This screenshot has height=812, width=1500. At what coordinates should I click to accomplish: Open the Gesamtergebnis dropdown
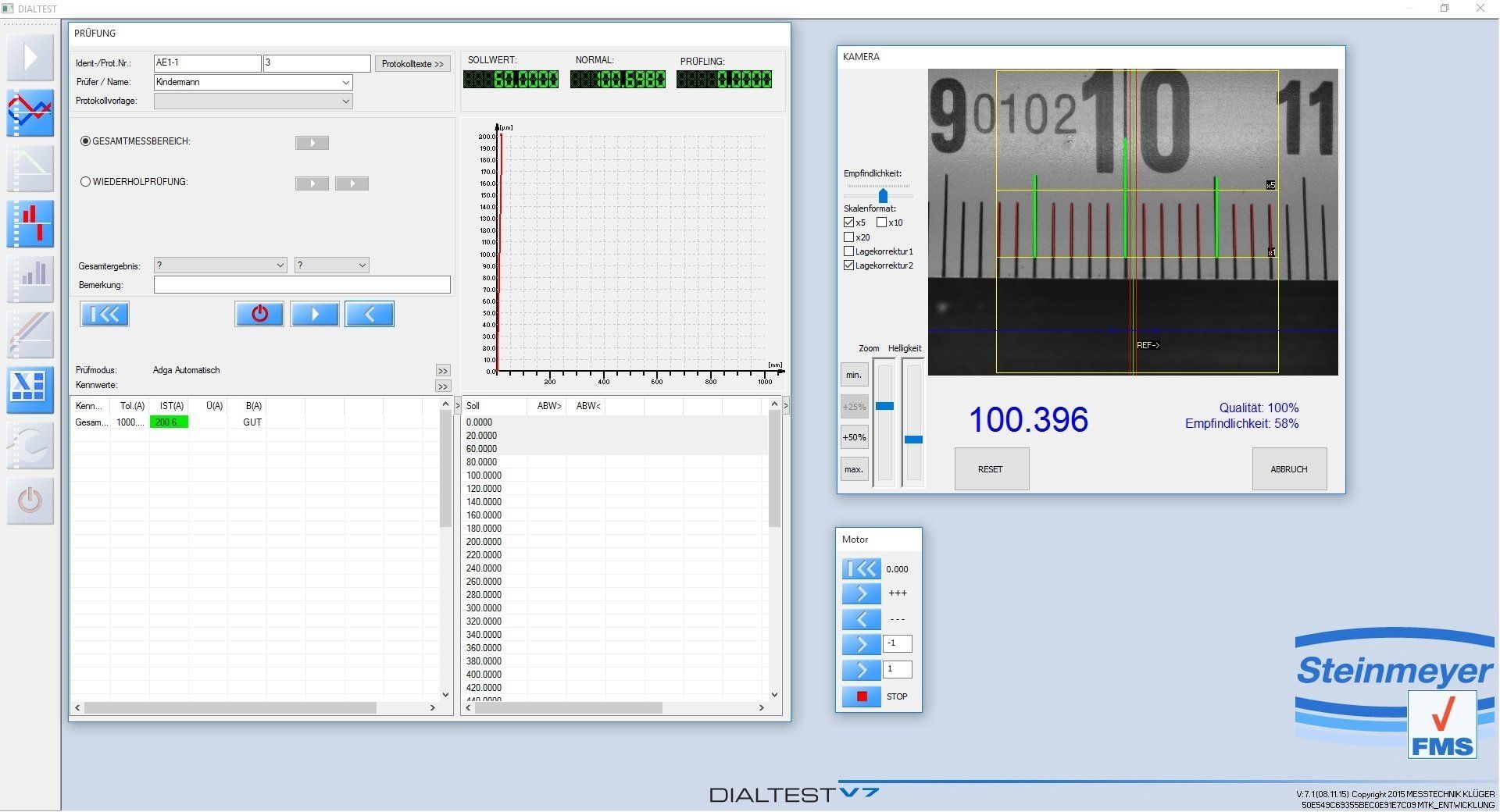220,265
